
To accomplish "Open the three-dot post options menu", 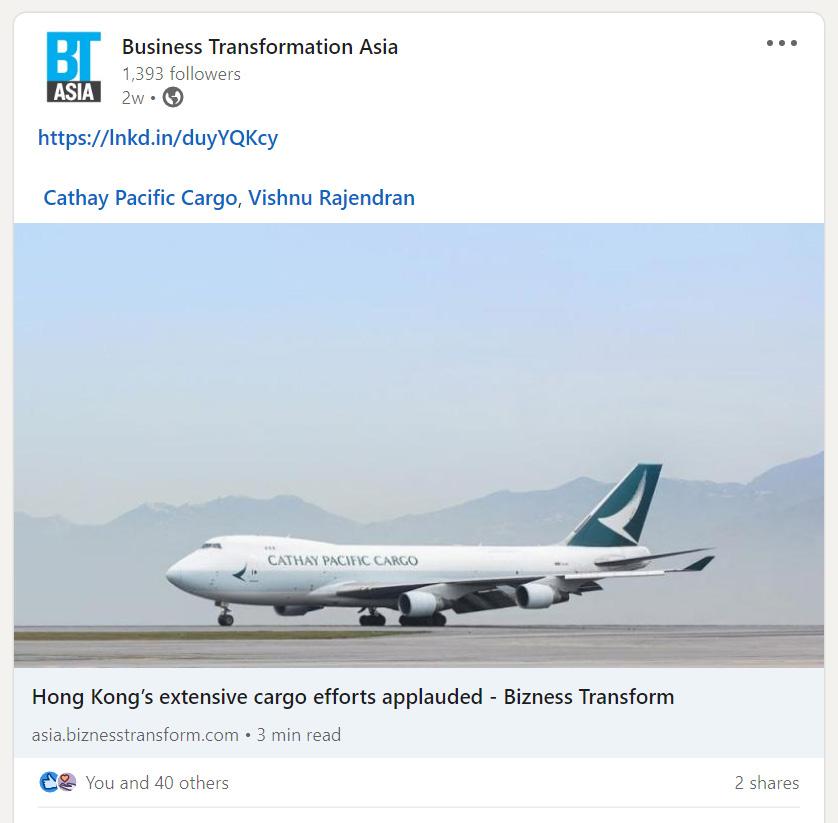I will [781, 43].
